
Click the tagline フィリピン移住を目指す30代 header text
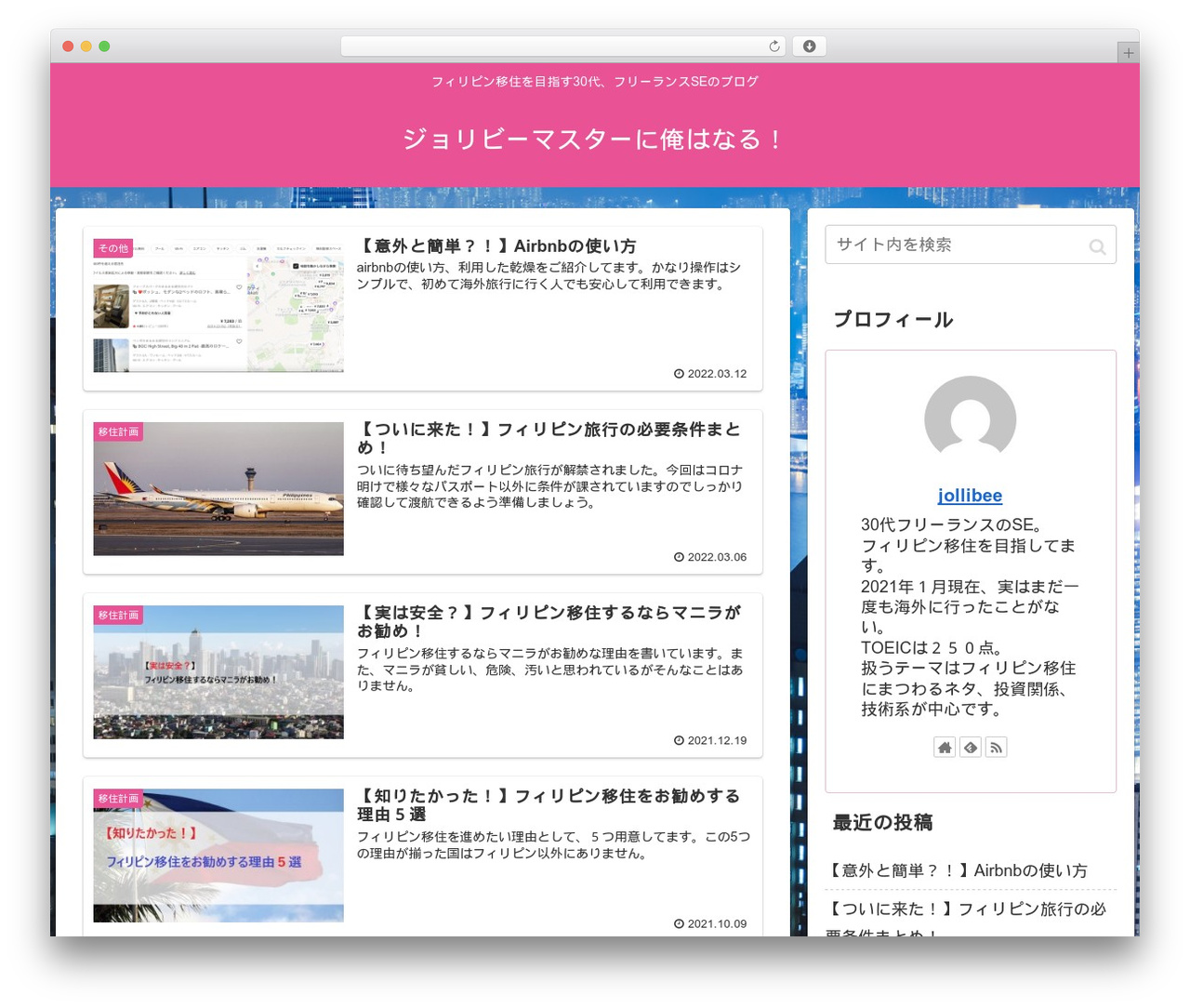click(594, 82)
